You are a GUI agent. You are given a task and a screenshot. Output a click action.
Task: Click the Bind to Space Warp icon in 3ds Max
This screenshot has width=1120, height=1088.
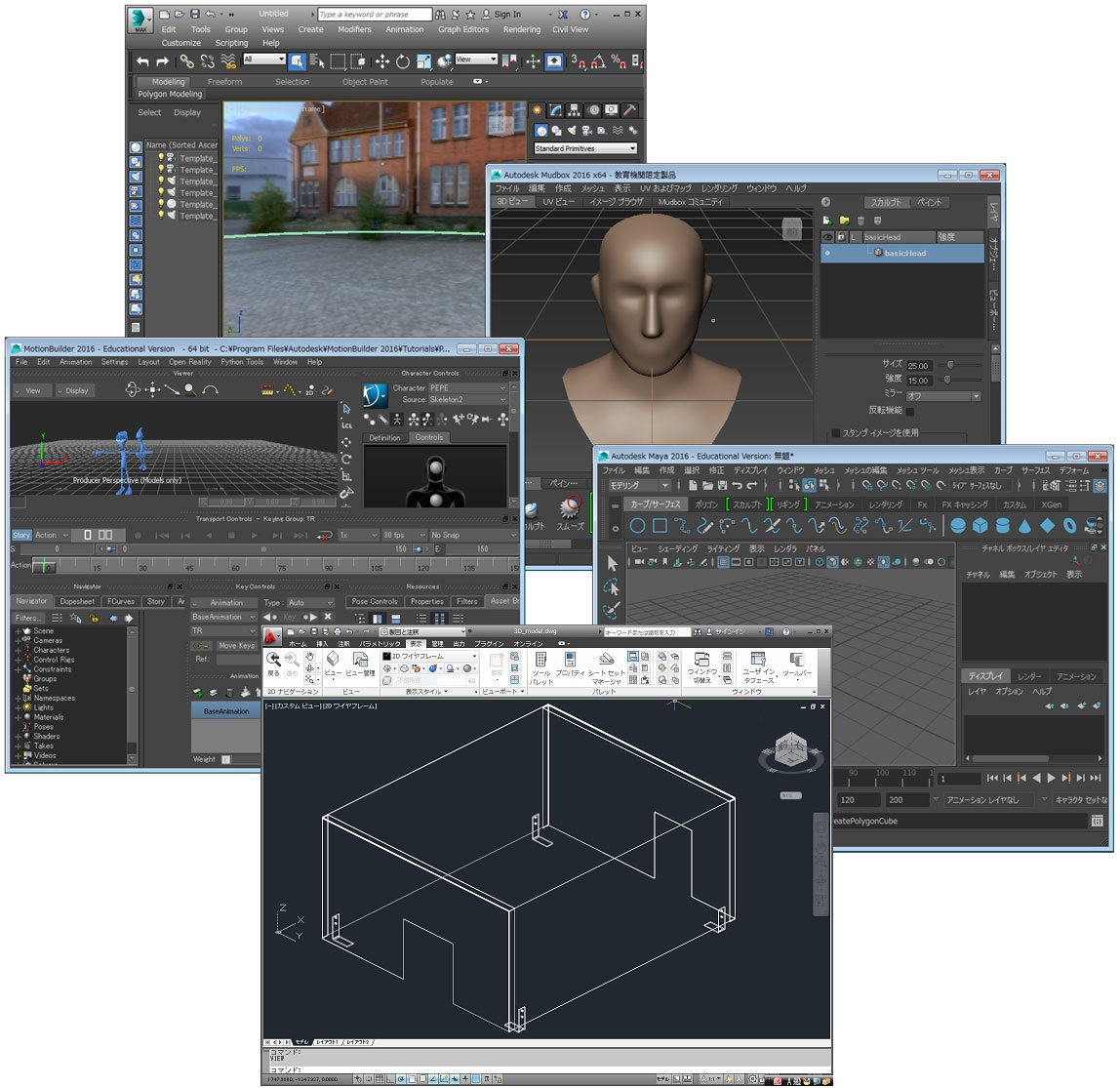228,61
